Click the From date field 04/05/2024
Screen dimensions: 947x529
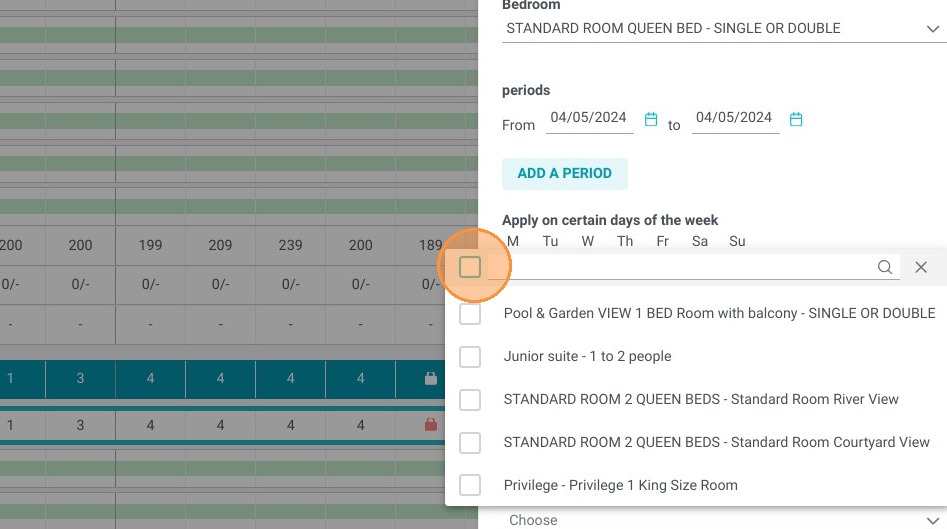click(589, 118)
